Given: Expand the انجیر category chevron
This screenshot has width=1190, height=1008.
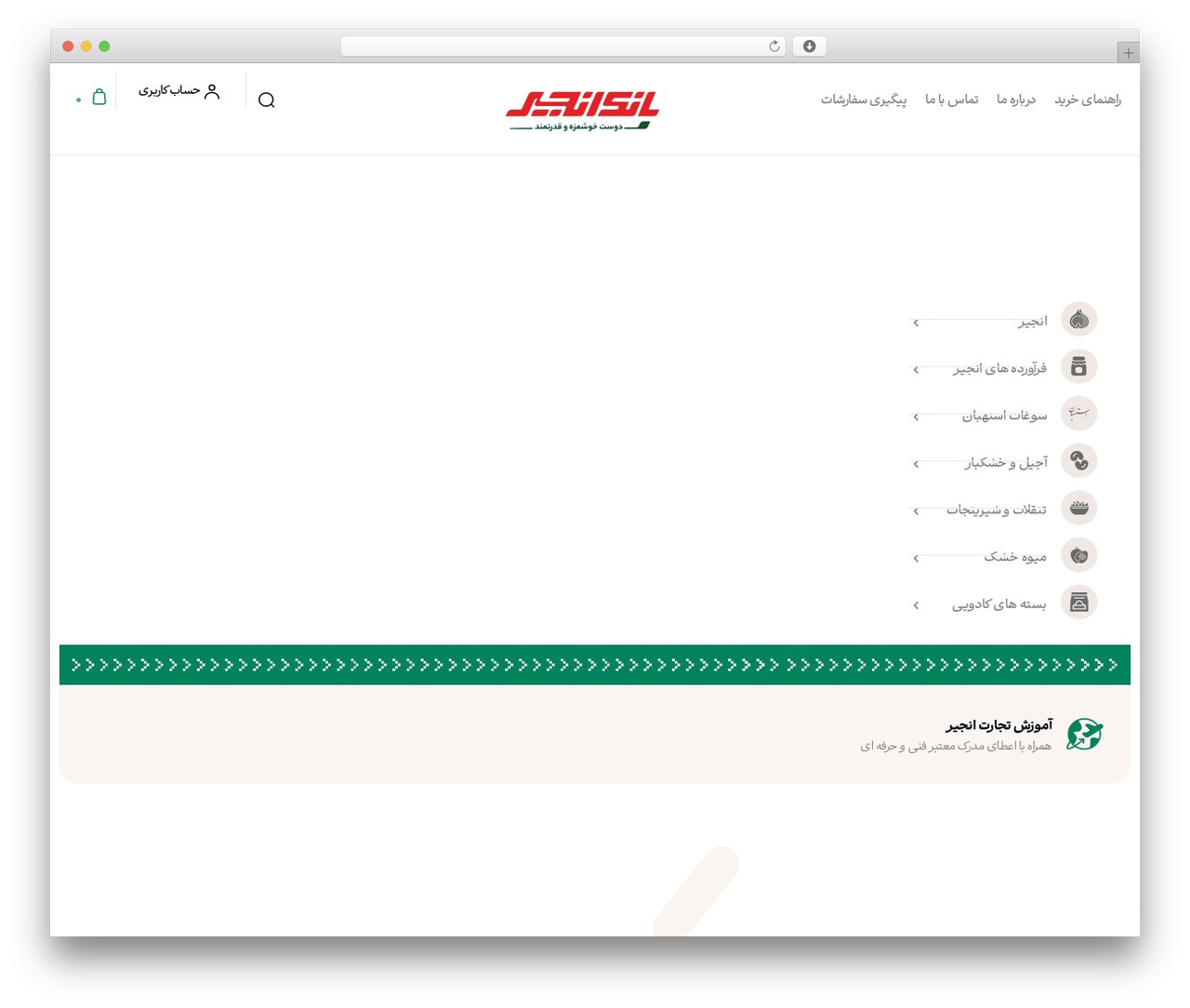Looking at the screenshot, I should 916,323.
